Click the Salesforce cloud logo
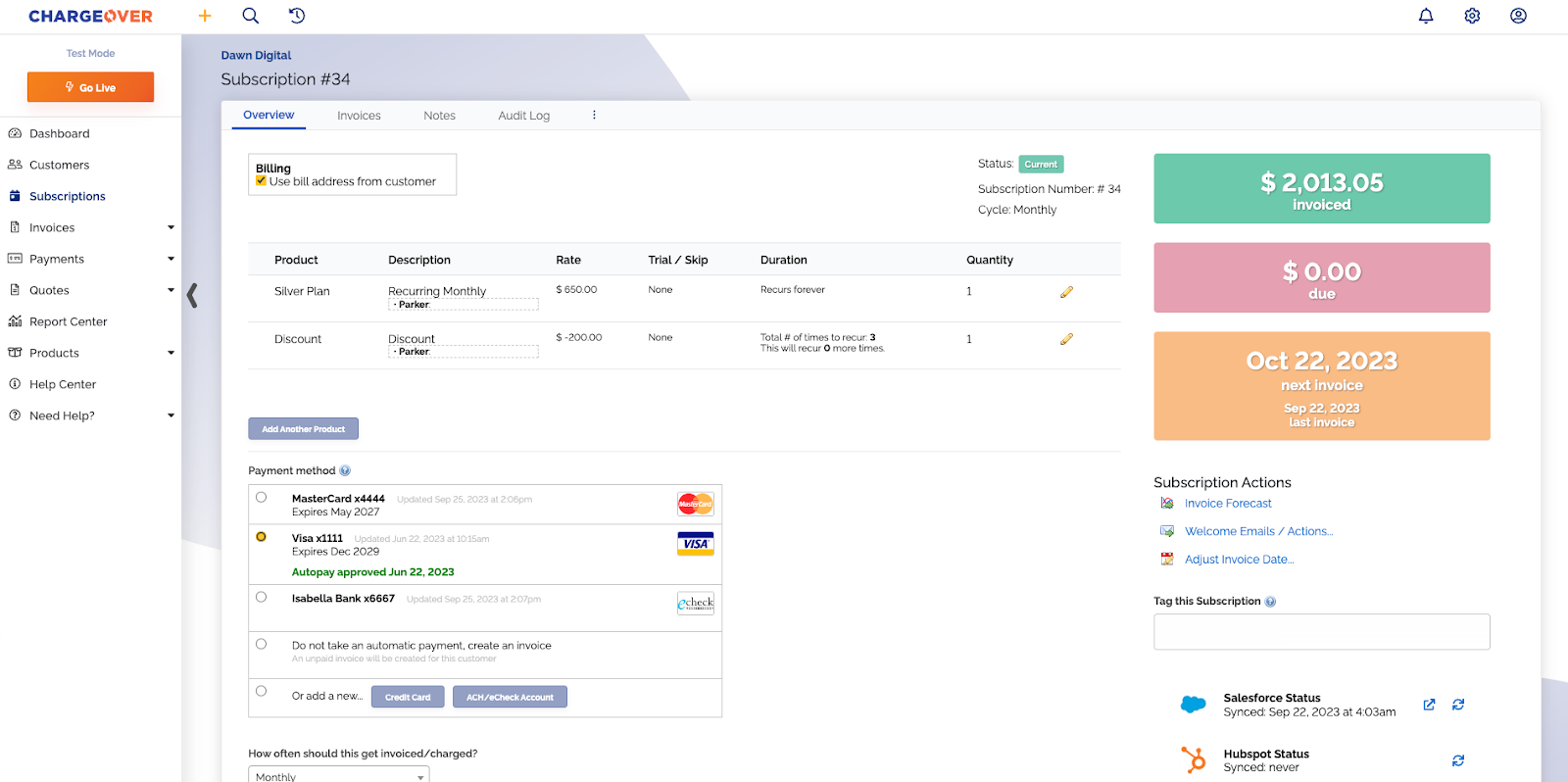Viewport: 1568px width, 782px height. tap(1193, 705)
